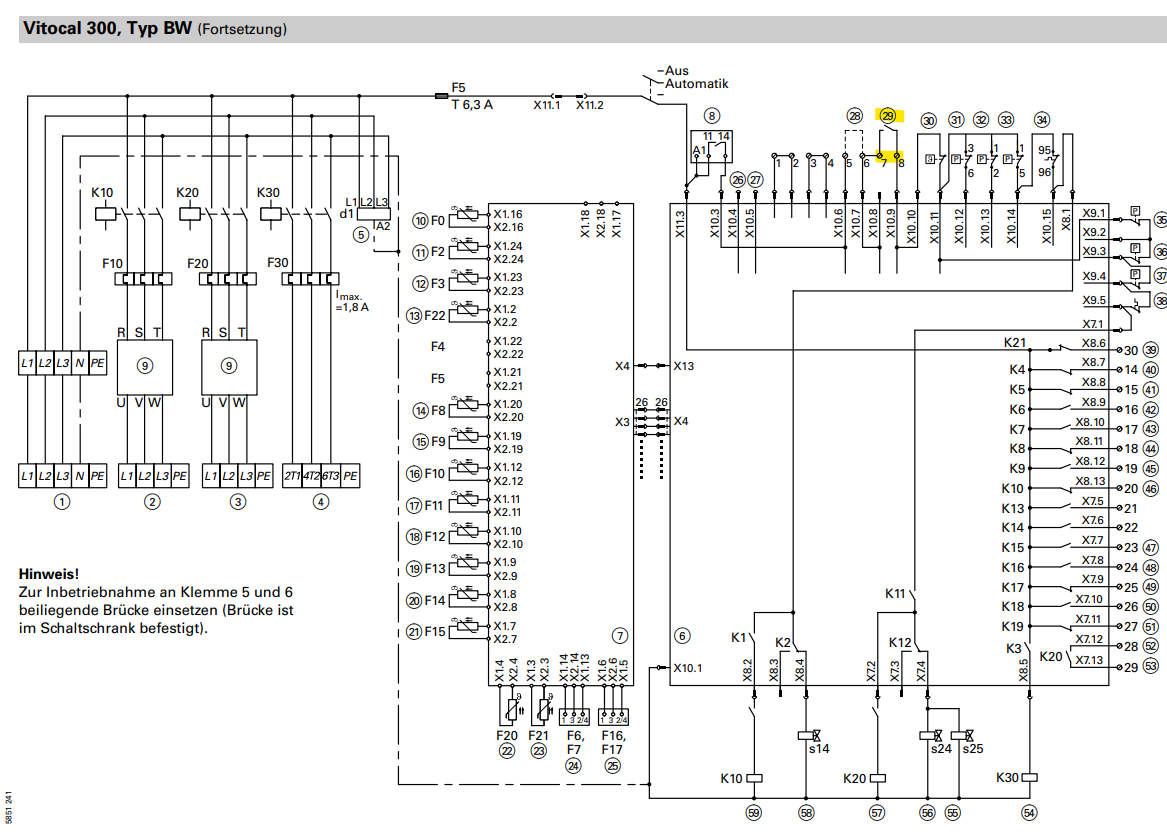The width and height of the screenshot is (1167, 832).
Task: Click the K30 coil above circled 54
Action: (x=1029, y=777)
